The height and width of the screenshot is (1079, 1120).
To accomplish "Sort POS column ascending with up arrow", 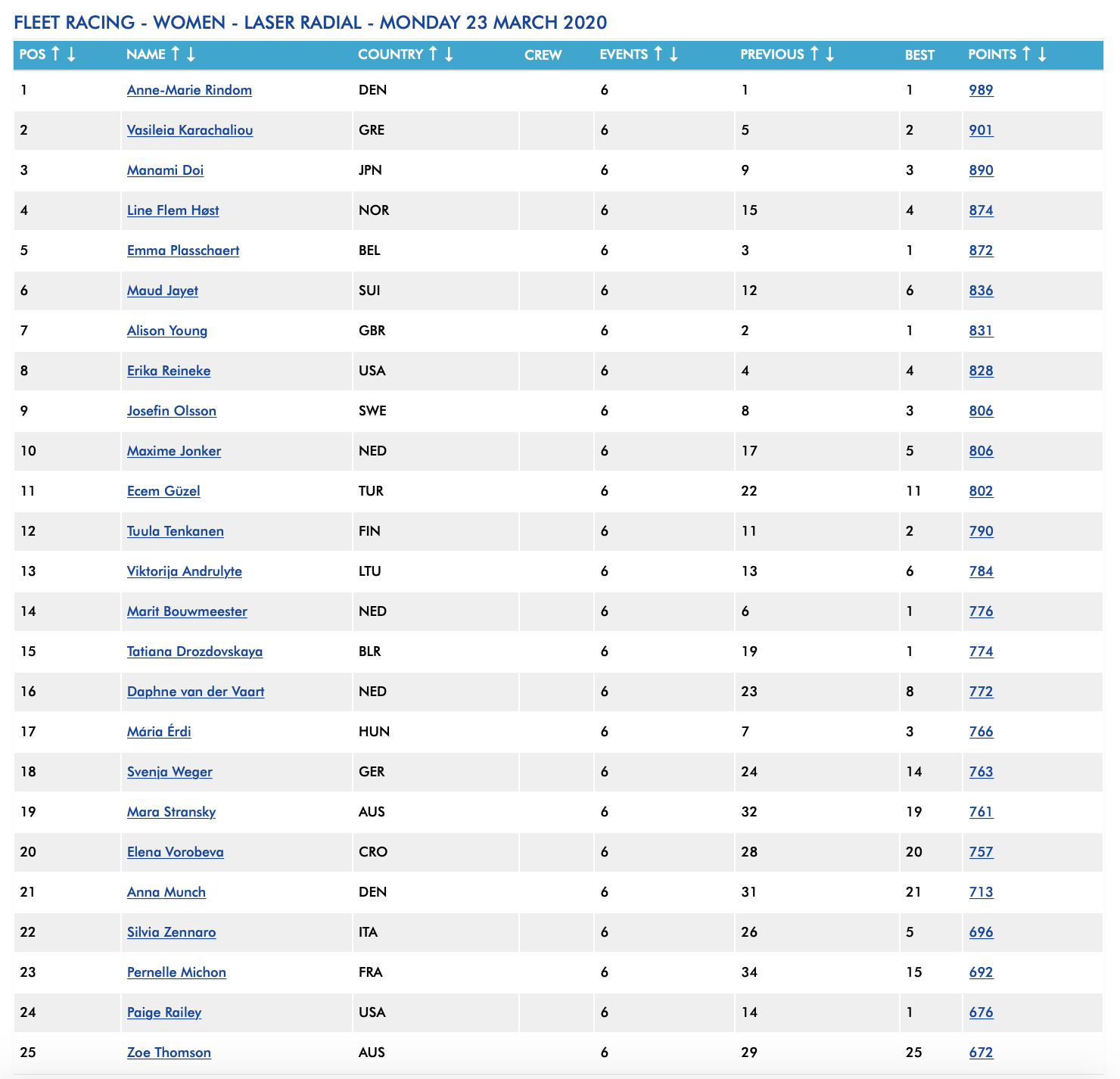I will coord(55,54).
